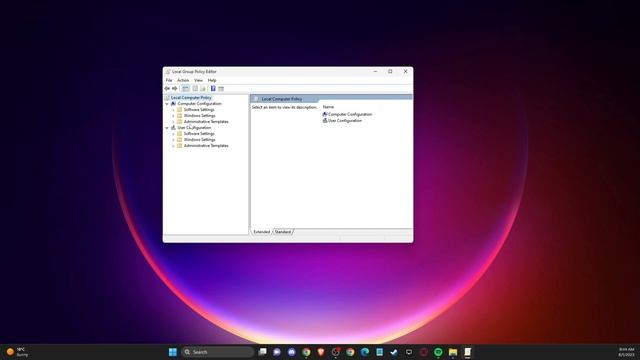Expand Administrative Templates under User Configuration
640x360 pixels.
[173, 146]
